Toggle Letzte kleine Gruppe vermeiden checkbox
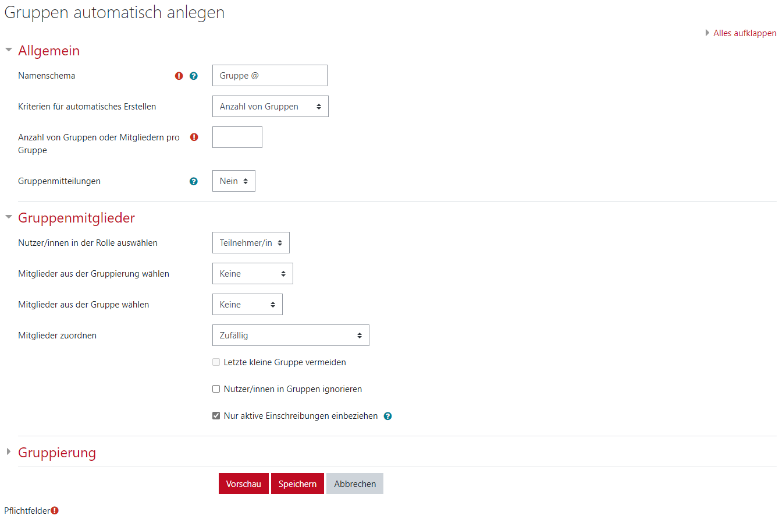The image size is (779, 519). click(216, 362)
